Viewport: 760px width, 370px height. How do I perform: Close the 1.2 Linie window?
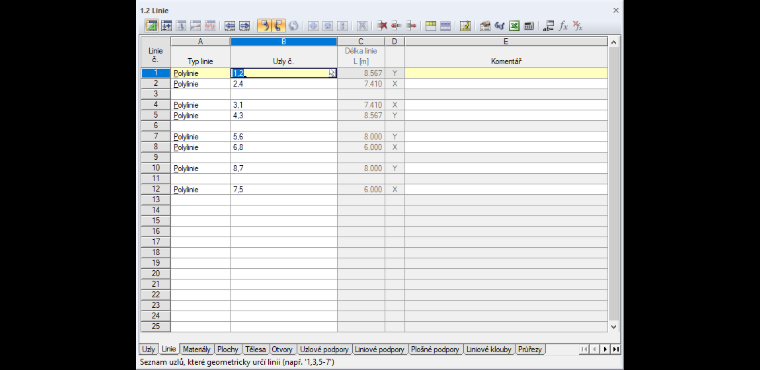click(616, 10)
